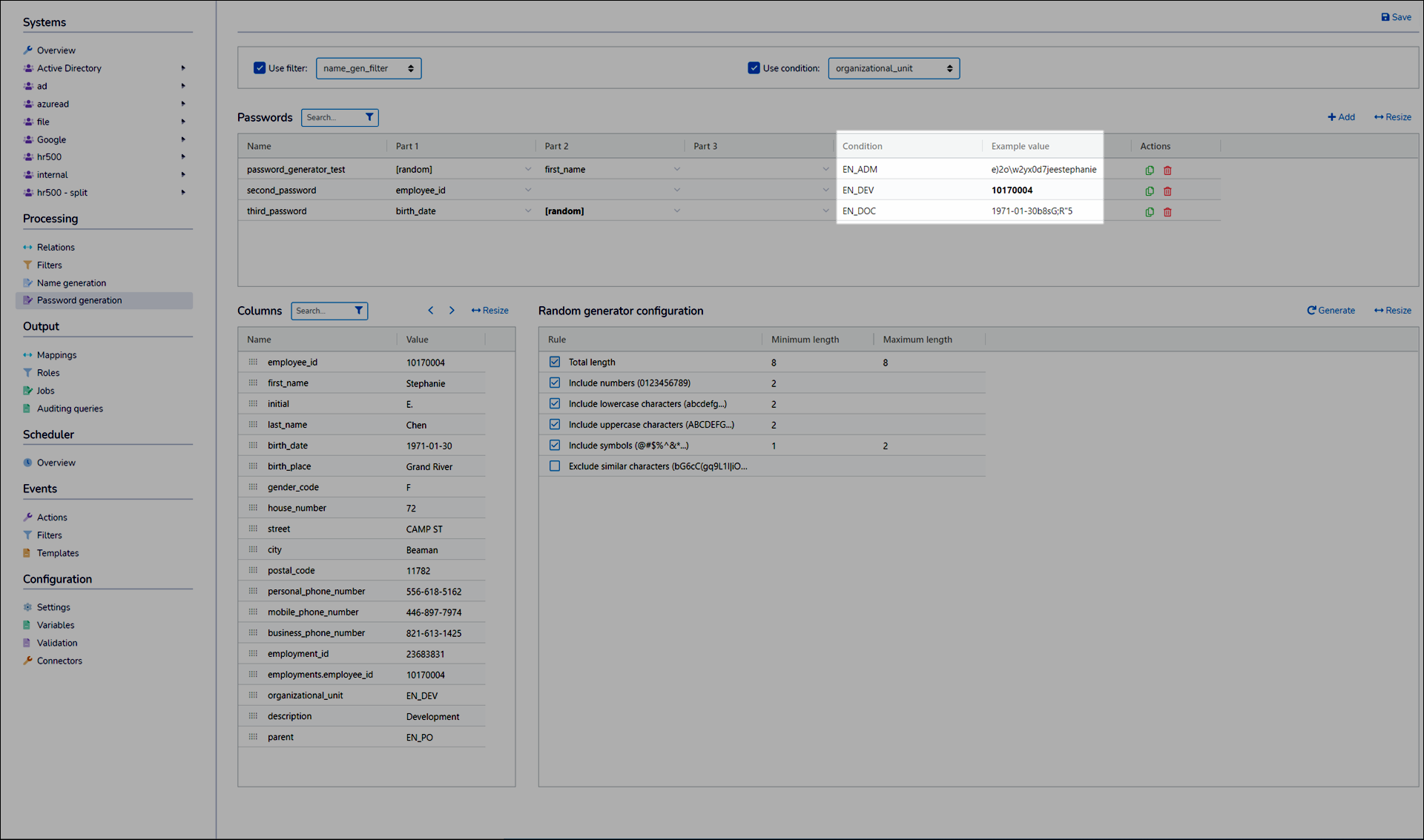Delete the second_password row
Image resolution: width=1424 pixels, height=840 pixels.
pos(1167,191)
